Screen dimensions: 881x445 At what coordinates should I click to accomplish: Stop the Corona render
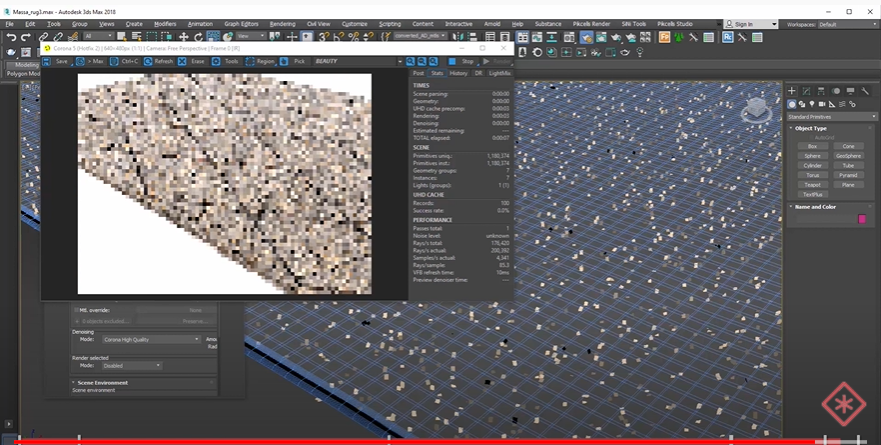(462, 61)
